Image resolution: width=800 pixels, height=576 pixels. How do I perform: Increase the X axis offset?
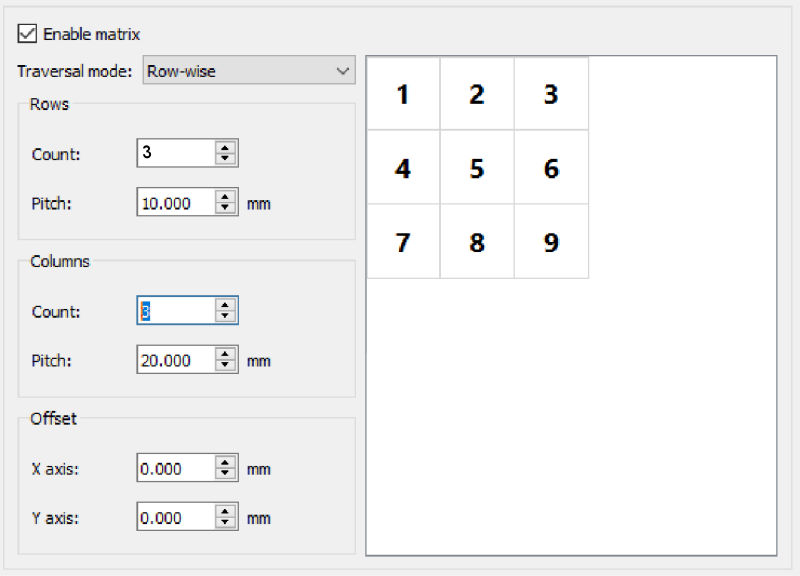(225, 461)
